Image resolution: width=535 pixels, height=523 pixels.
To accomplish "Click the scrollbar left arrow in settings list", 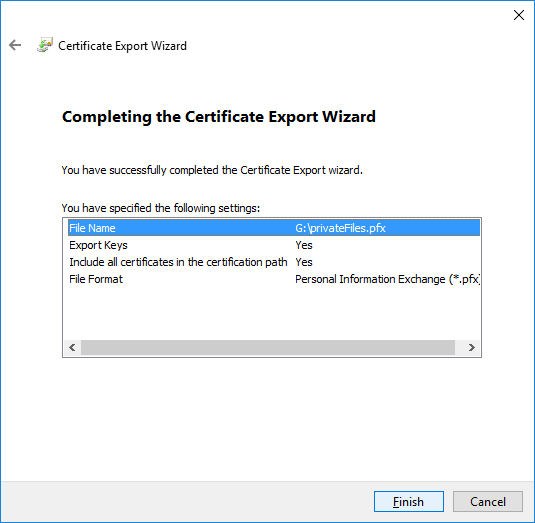I will click(72, 347).
